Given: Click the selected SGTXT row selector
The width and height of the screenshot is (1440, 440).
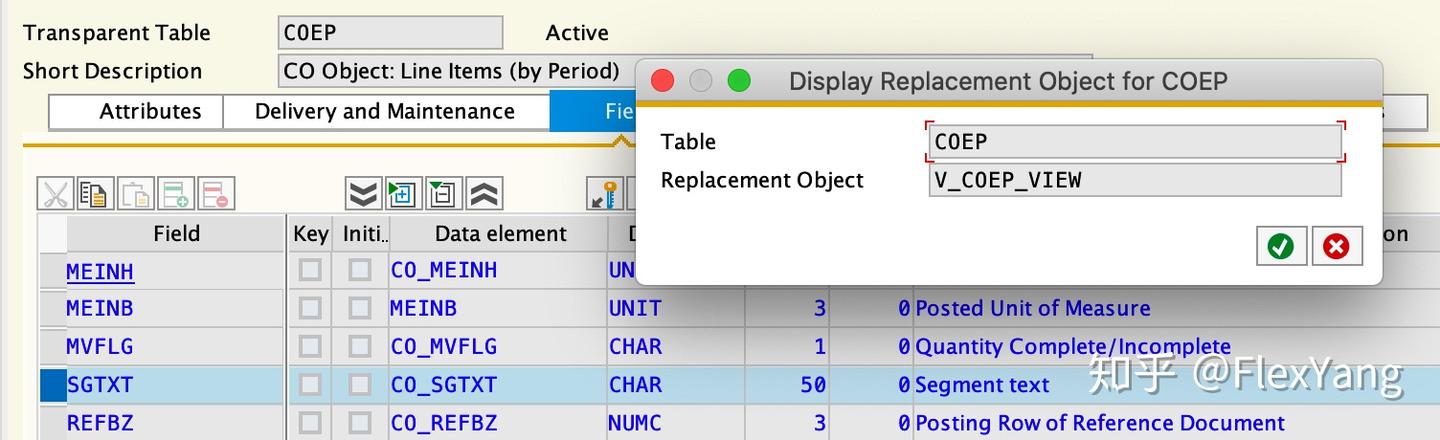Looking at the screenshot, I should click(52, 385).
